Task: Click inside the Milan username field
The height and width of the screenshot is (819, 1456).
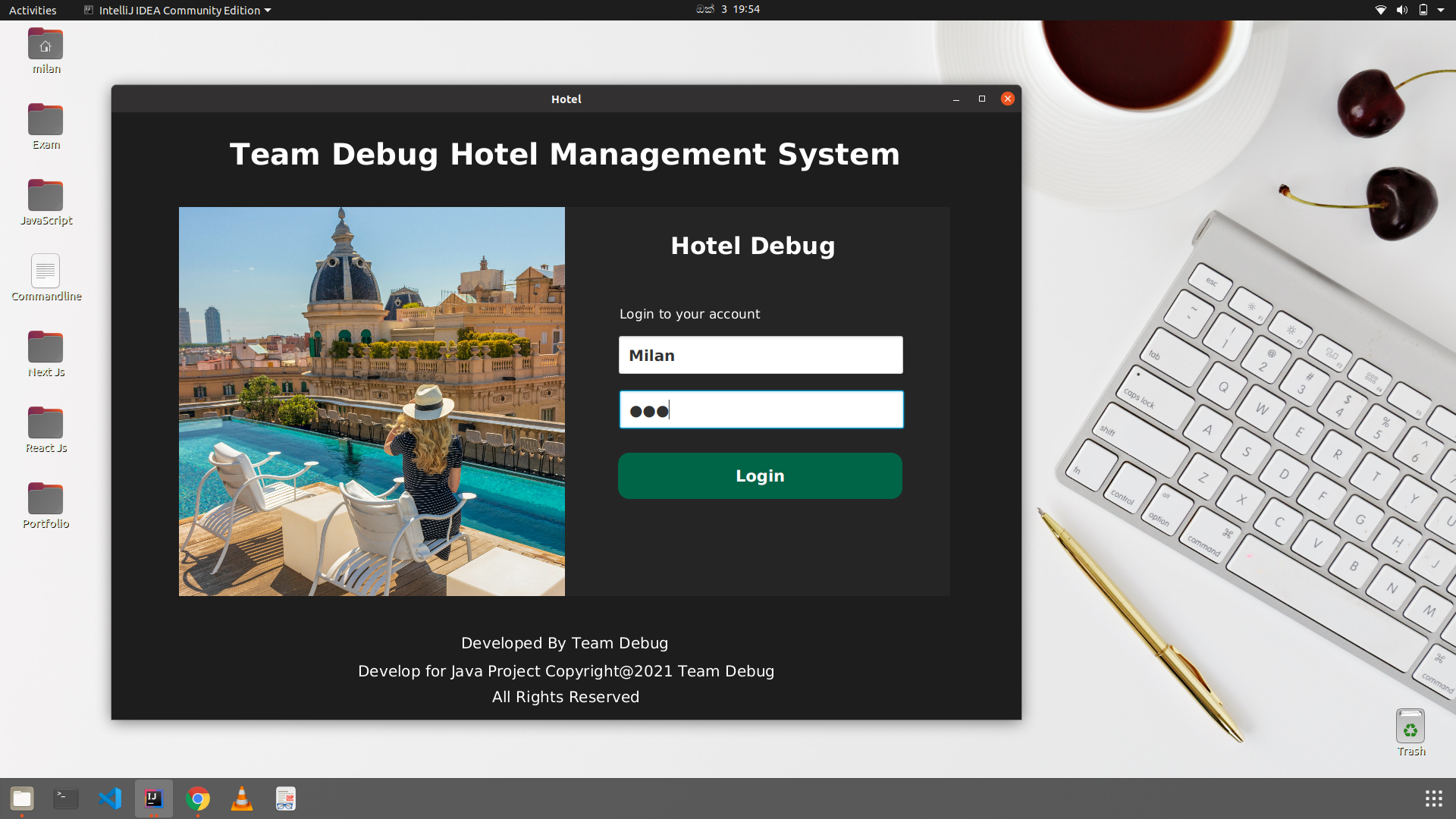Action: (x=761, y=354)
